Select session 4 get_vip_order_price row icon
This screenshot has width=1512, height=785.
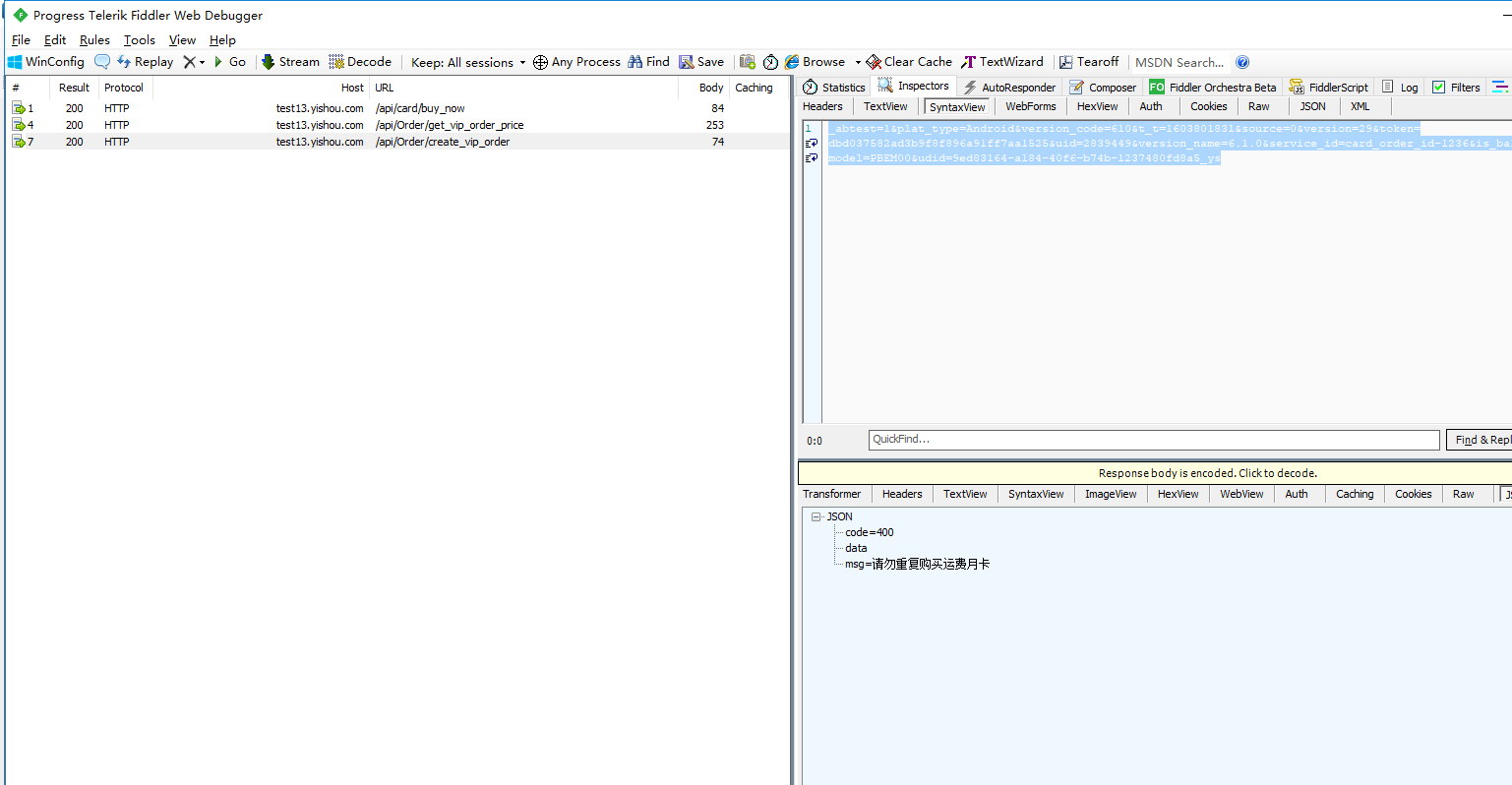pos(18,125)
